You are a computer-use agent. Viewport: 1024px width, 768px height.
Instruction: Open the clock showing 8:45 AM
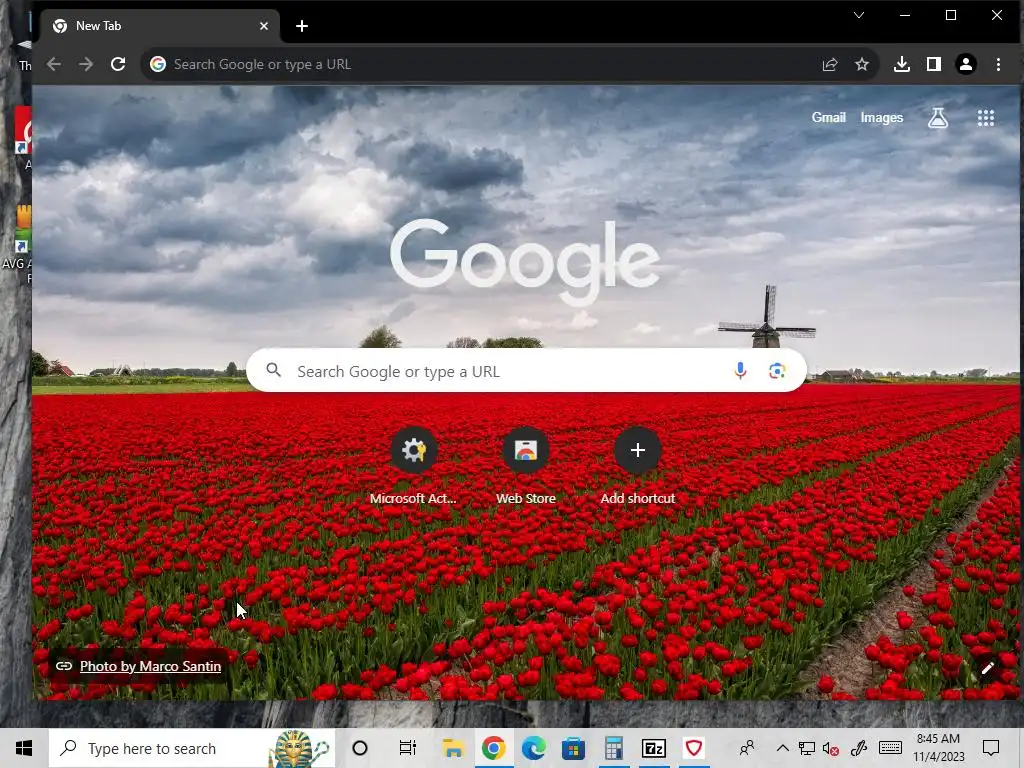point(938,748)
